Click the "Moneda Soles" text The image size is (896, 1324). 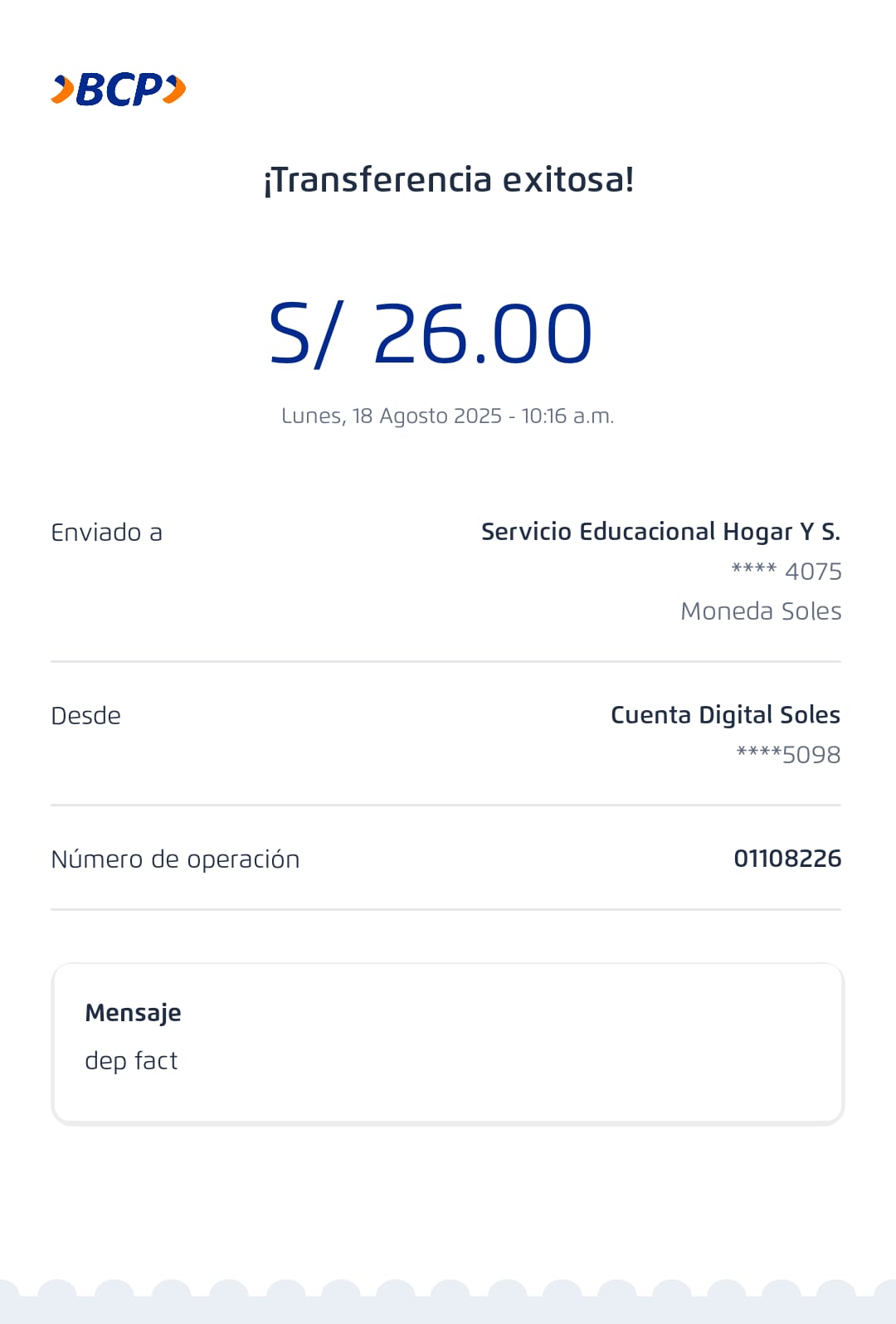pyautogui.click(x=761, y=611)
